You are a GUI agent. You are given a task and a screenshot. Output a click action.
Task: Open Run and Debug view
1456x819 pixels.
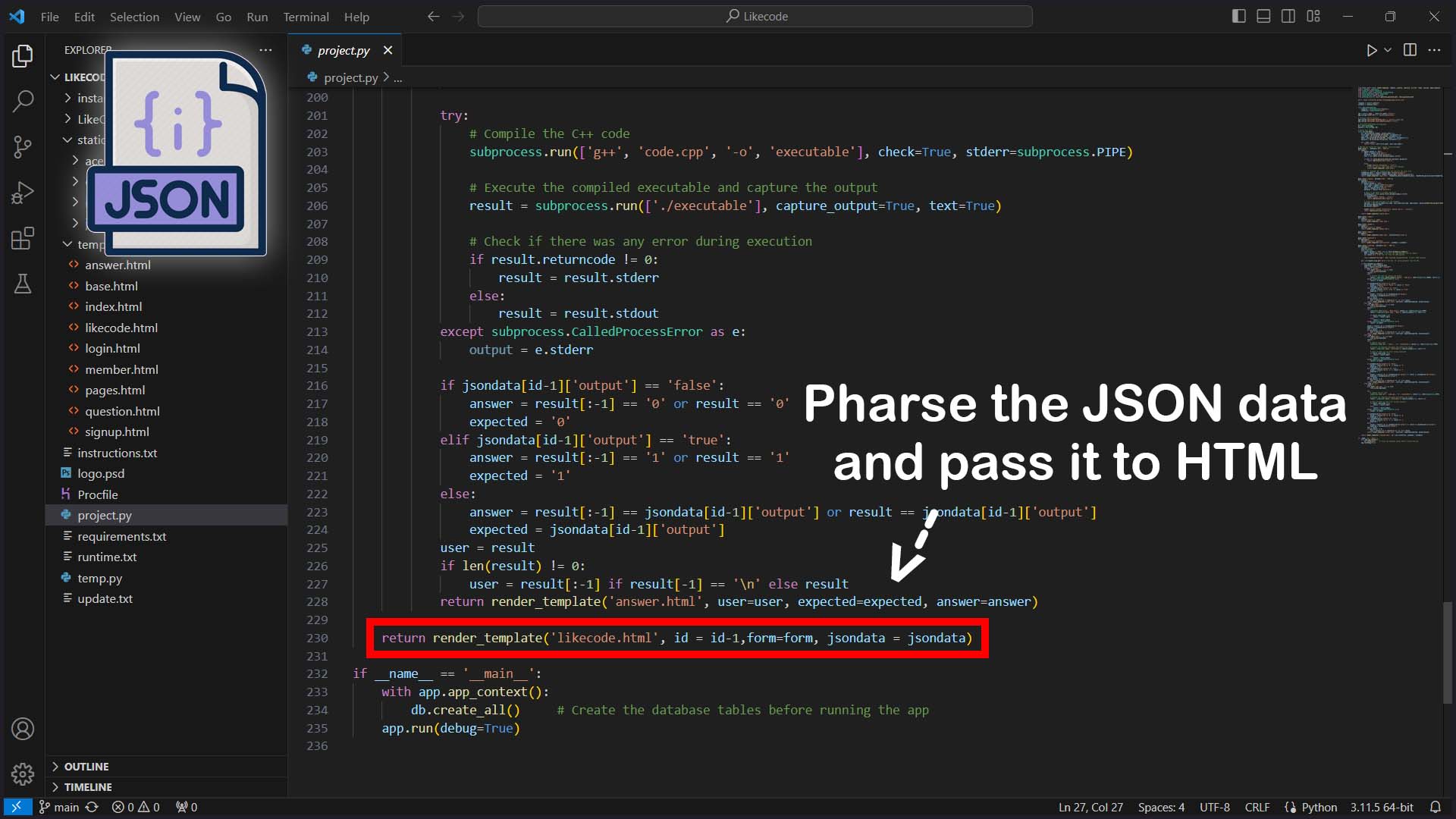pos(23,193)
